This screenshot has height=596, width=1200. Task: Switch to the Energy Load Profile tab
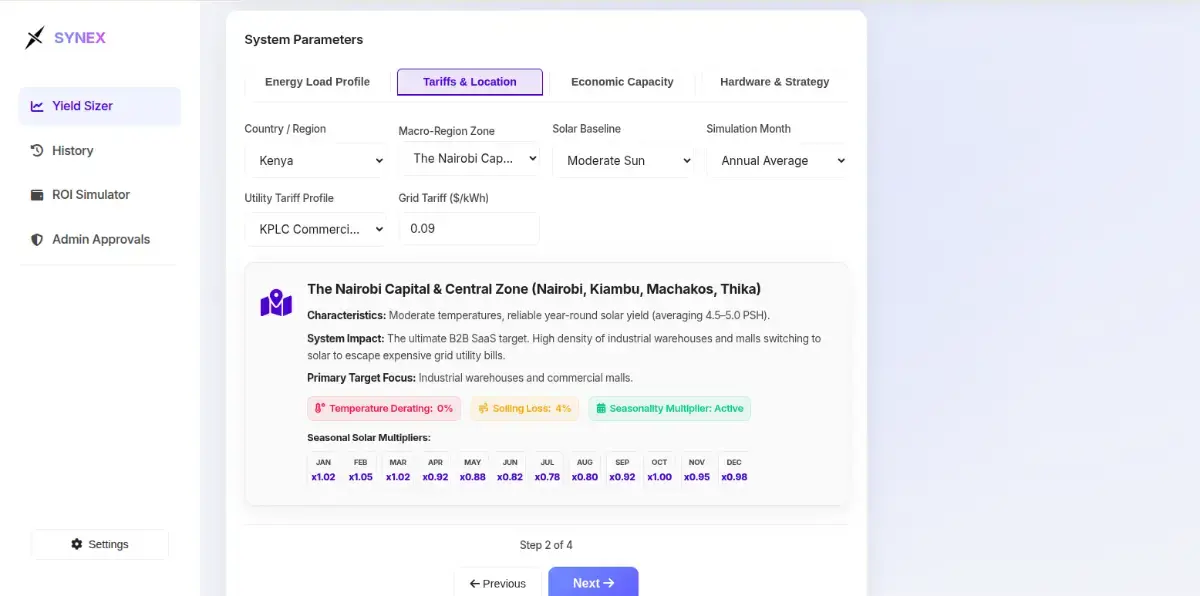[x=317, y=82]
